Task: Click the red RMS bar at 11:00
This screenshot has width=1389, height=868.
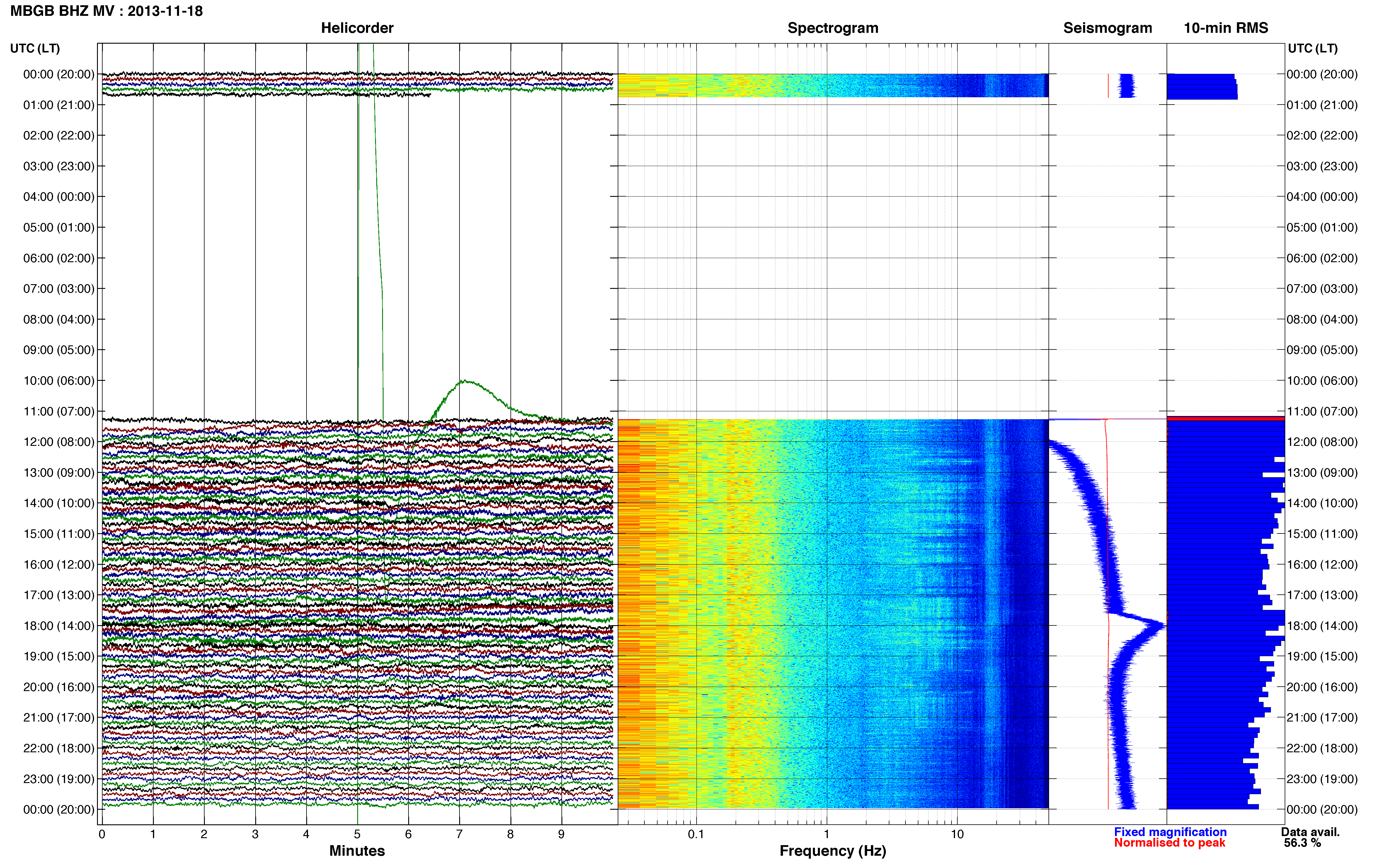Action: coord(1225,419)
